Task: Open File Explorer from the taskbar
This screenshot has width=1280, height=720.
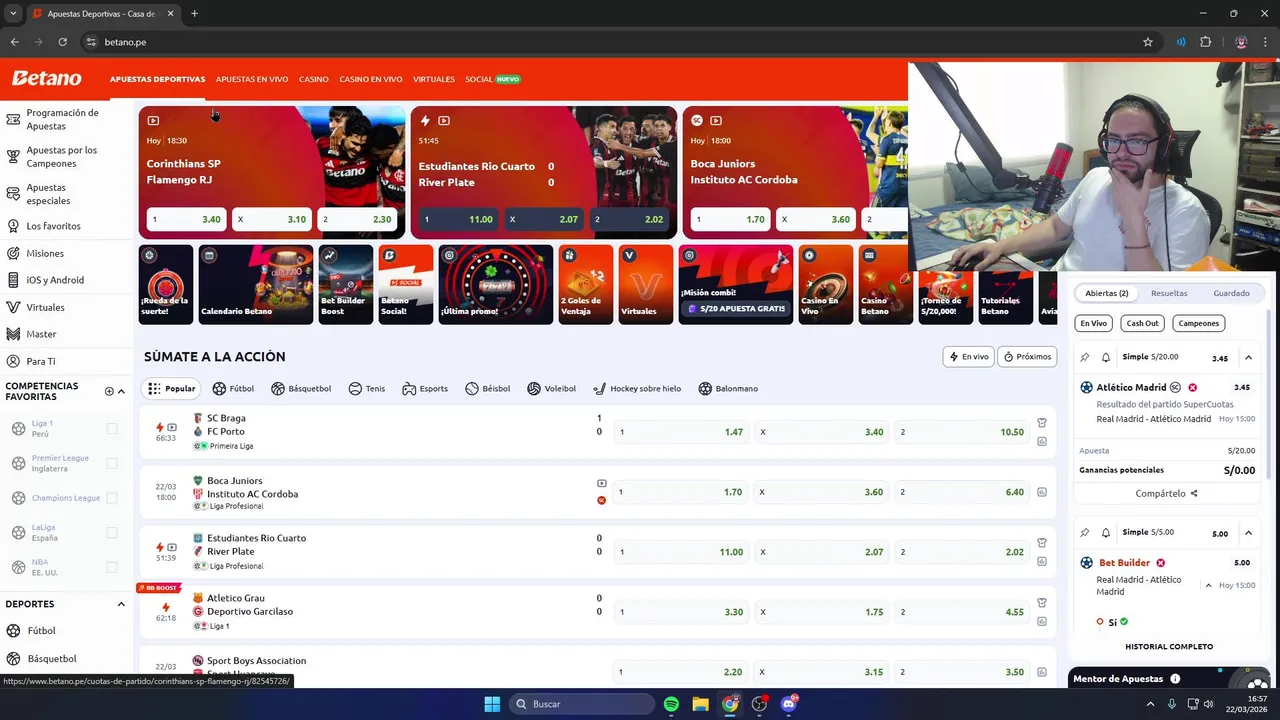Action: coord(700,704)
